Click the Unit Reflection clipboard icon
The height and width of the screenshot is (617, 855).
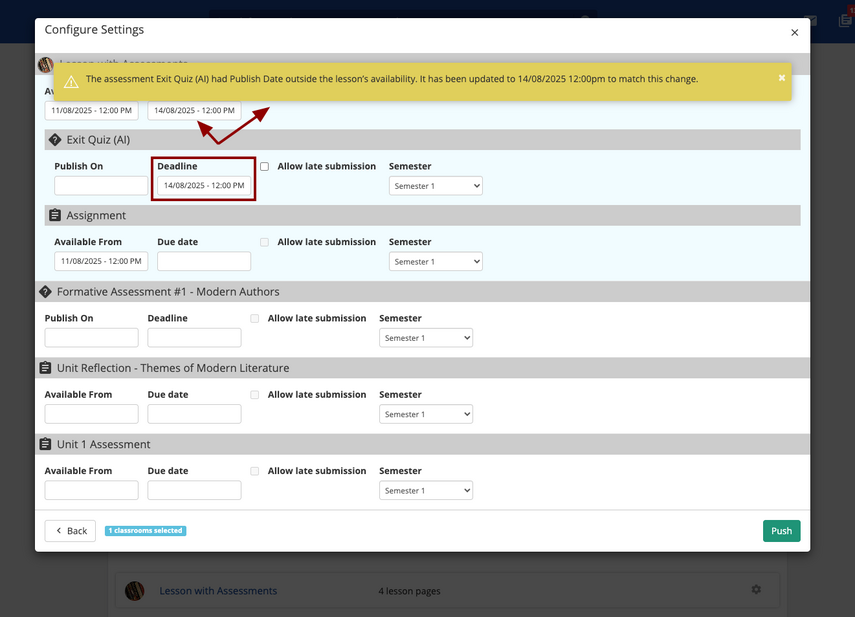pyautogui.click(x=45, y=368)
